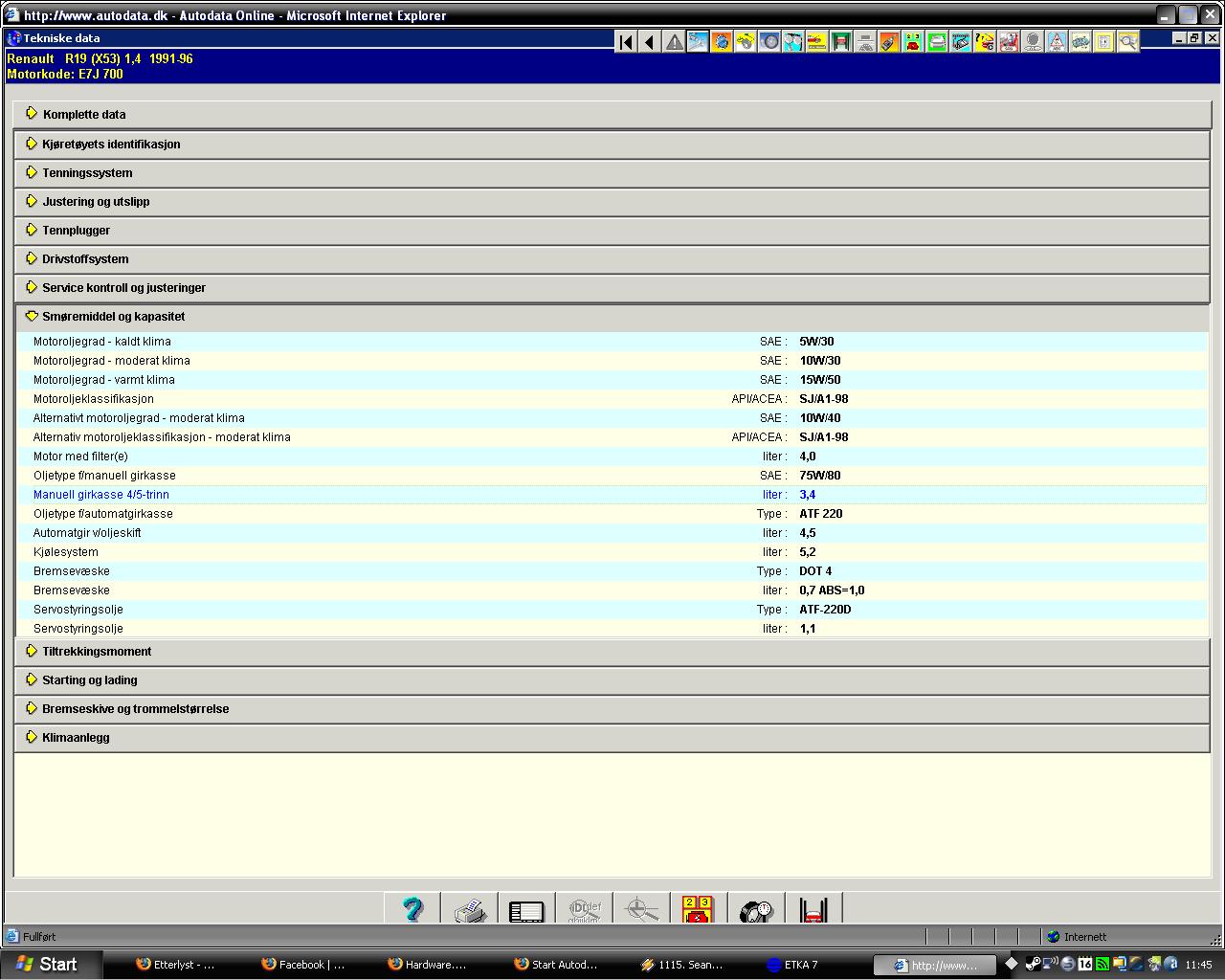Expand Service kontroll og justeringer section
The width and height of the screenshot is (1225, 980).
(612, 287)
